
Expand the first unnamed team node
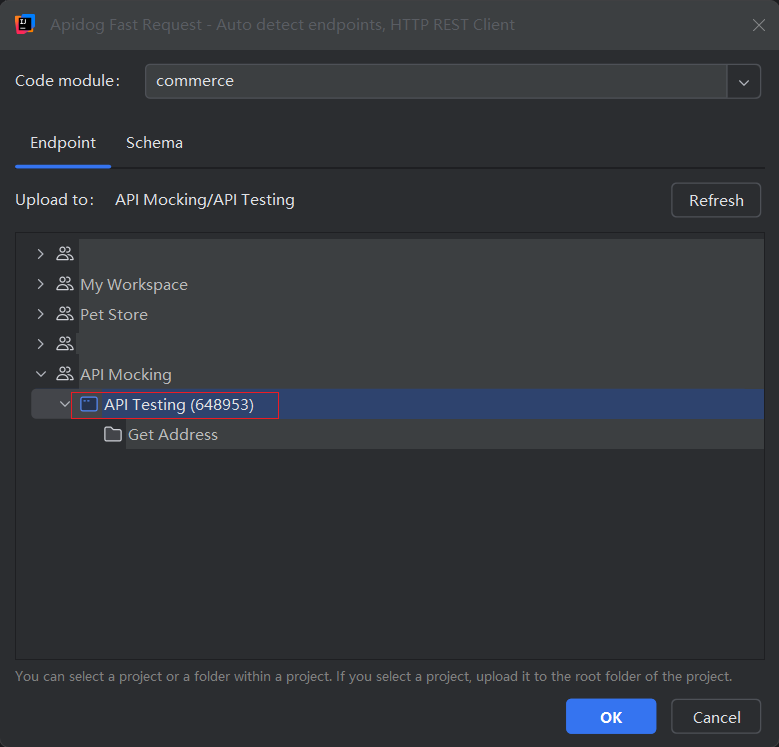41,254
